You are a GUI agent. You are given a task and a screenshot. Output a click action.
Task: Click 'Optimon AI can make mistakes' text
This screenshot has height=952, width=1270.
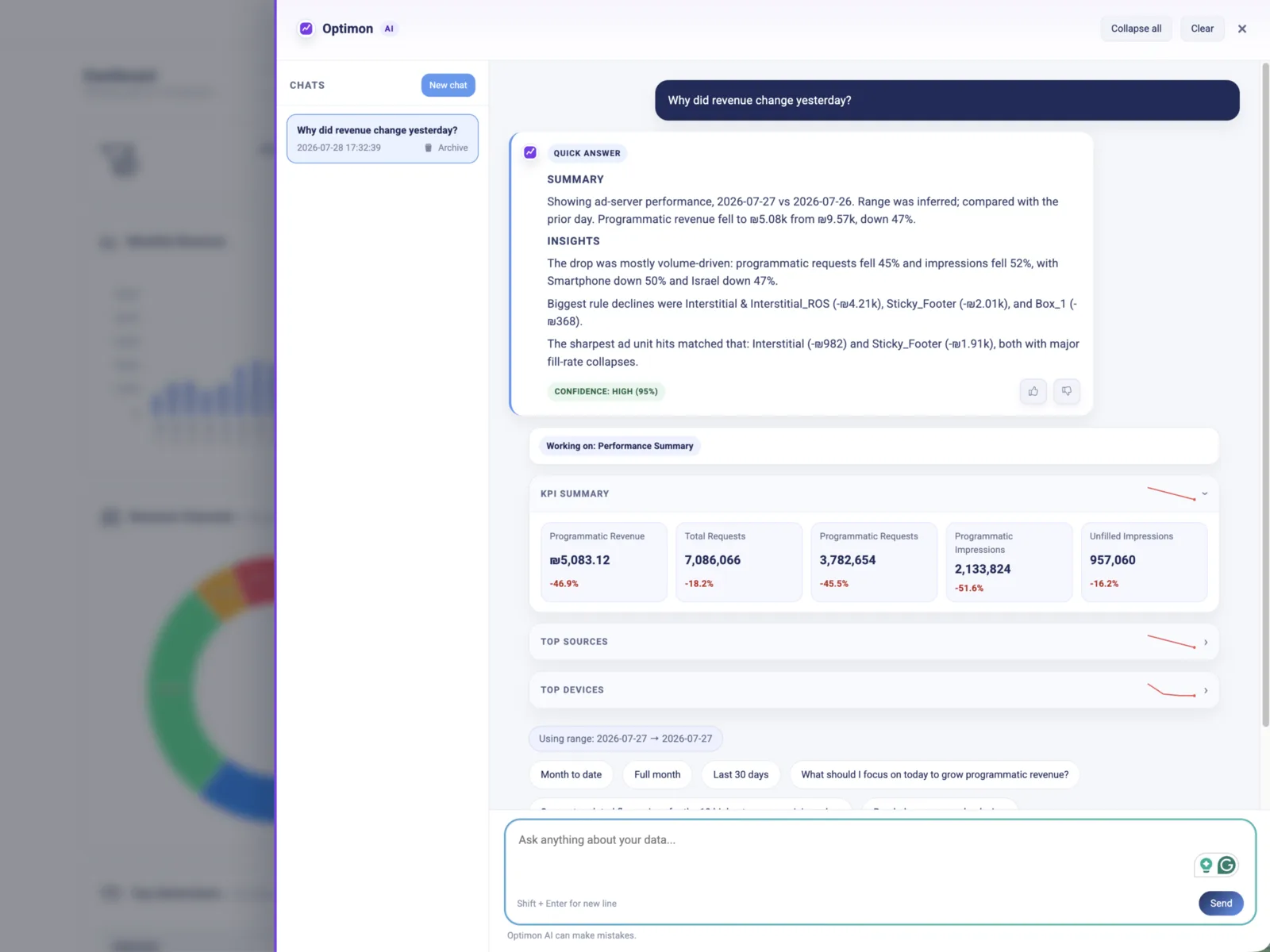tap(571, 935)
